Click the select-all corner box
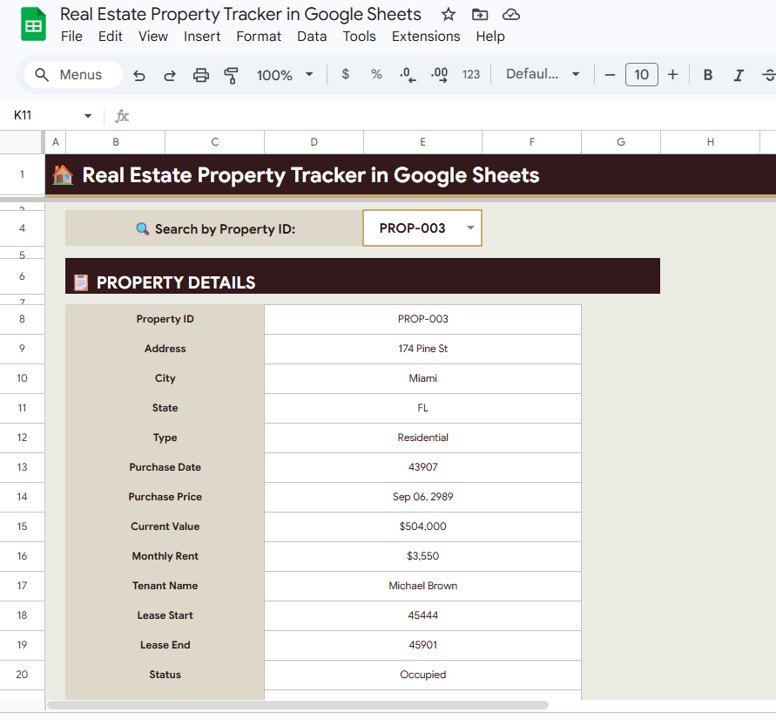 click(22, 142)
